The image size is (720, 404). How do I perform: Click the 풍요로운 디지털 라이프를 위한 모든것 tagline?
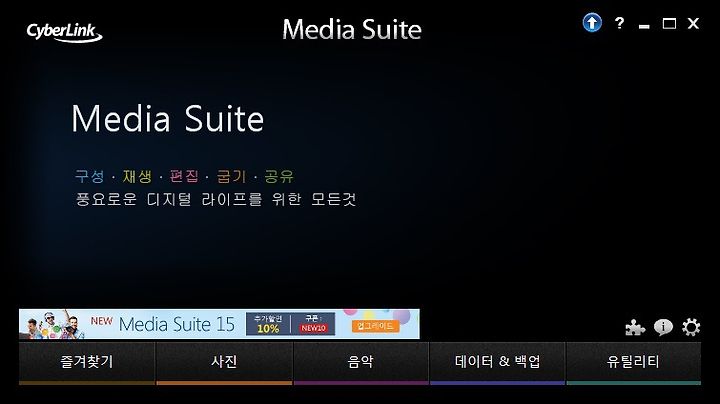coord(216,199)
